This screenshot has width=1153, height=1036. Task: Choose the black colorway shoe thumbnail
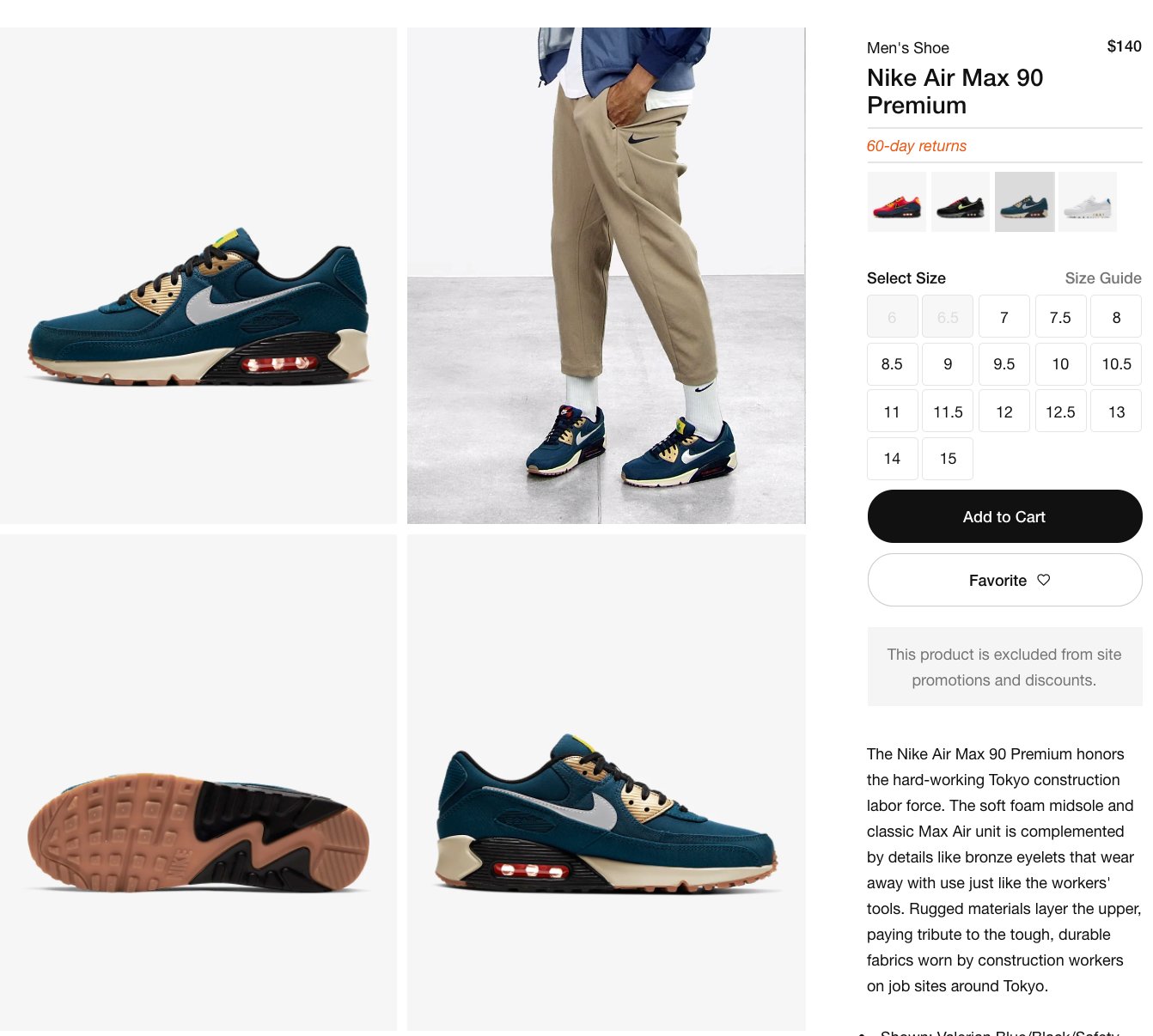pyautogui.click(x=961, y=202)
